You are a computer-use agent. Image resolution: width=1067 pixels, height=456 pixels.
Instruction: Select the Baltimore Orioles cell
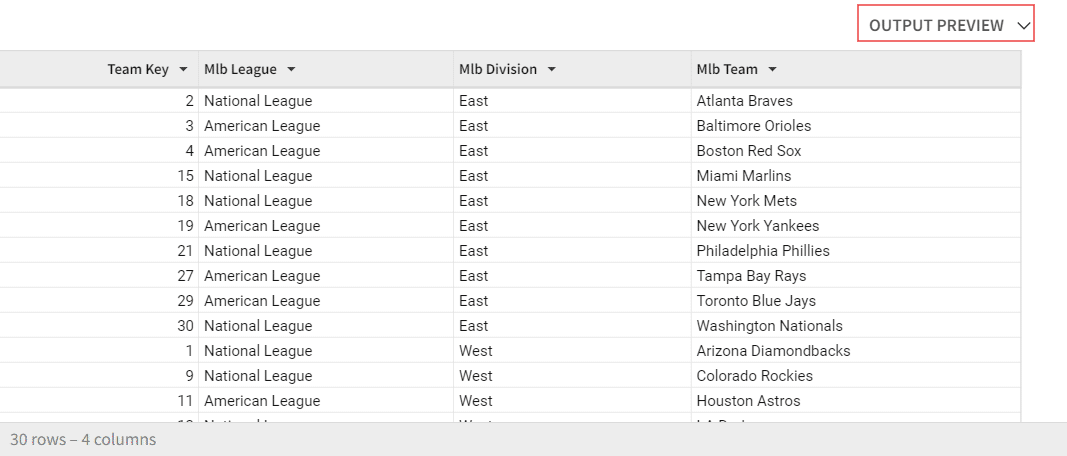[x=753, y=126]
